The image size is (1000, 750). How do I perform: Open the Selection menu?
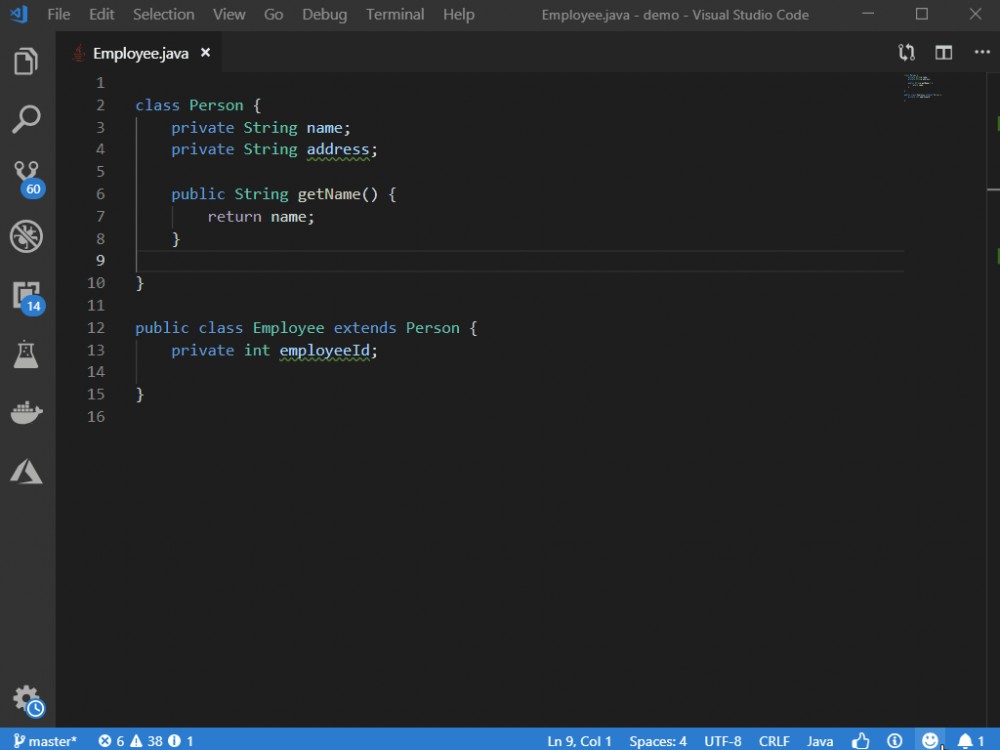(163, 15)
